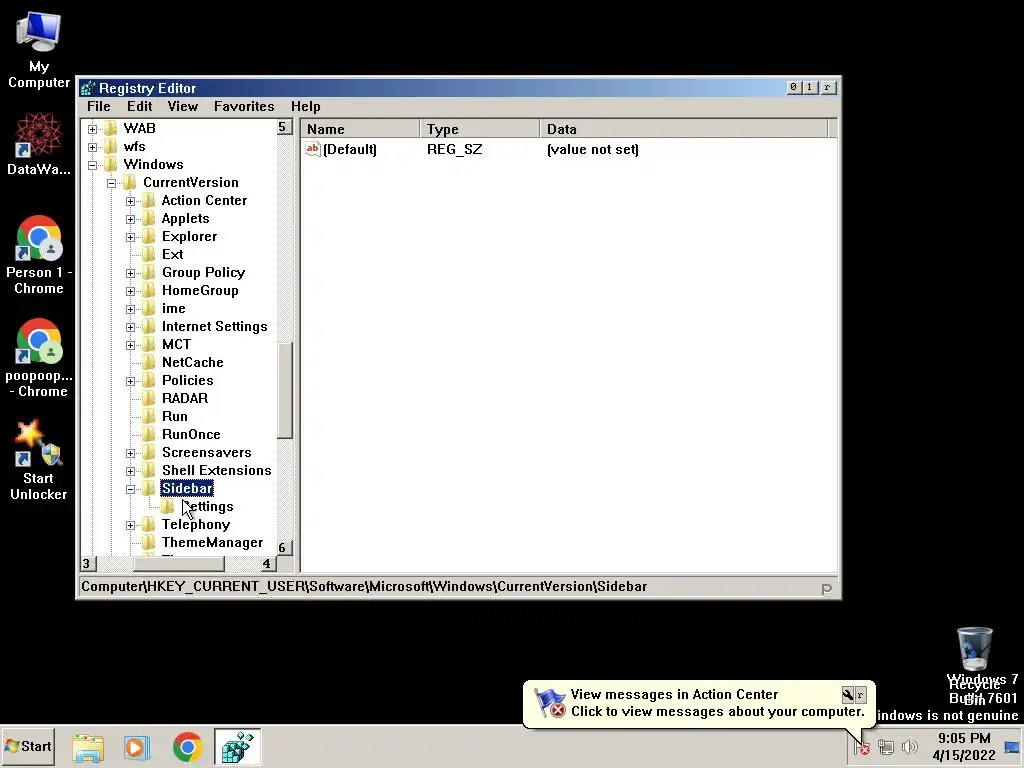Screen dimensions: 1024x768
Task: Click the CurrentVersion folder icon
Action: coord(131,182)
